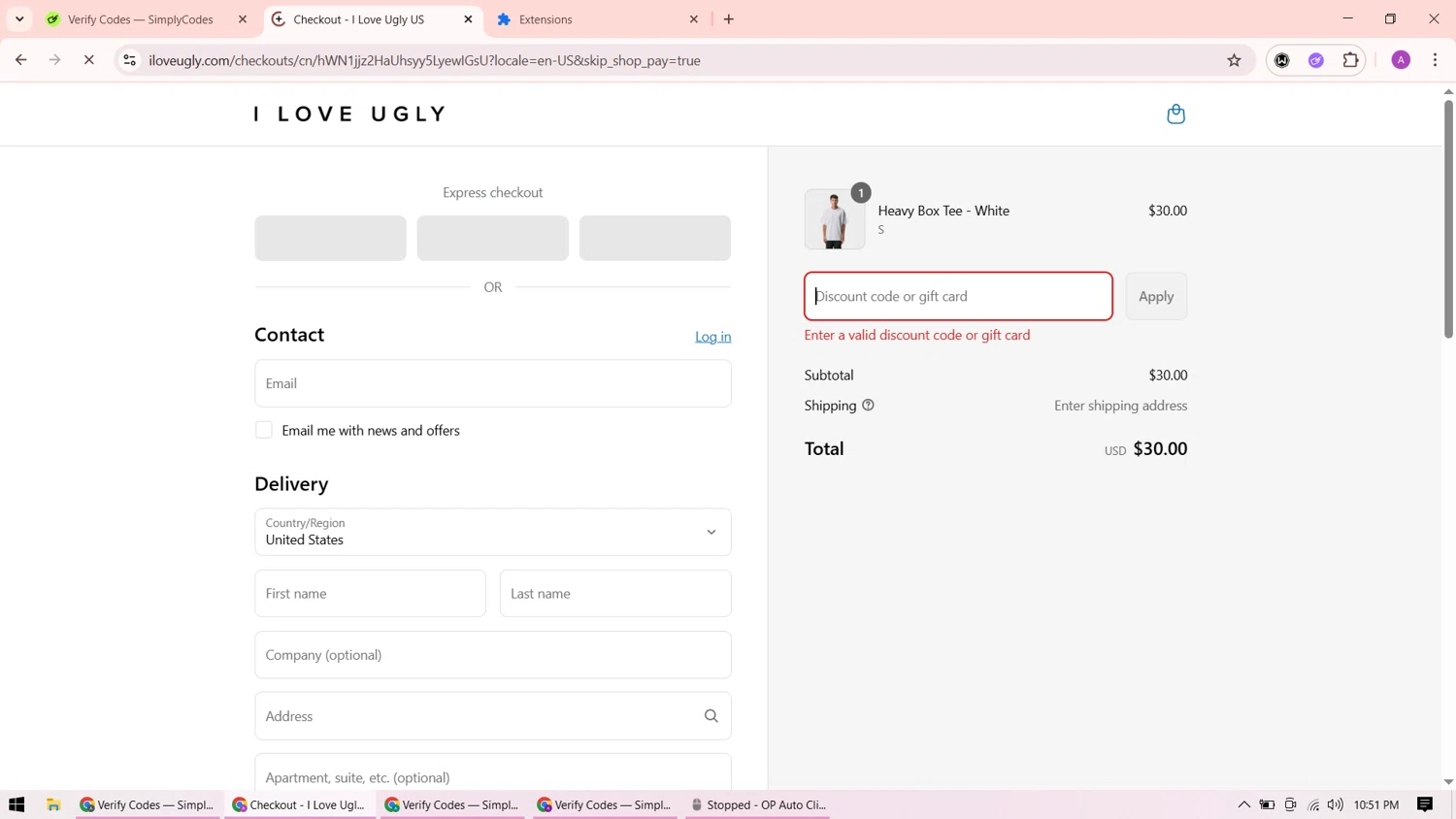Viewport: 1456px width, 819px height.
Task: Open the Chrome profile avatar
Action: 1401,60
